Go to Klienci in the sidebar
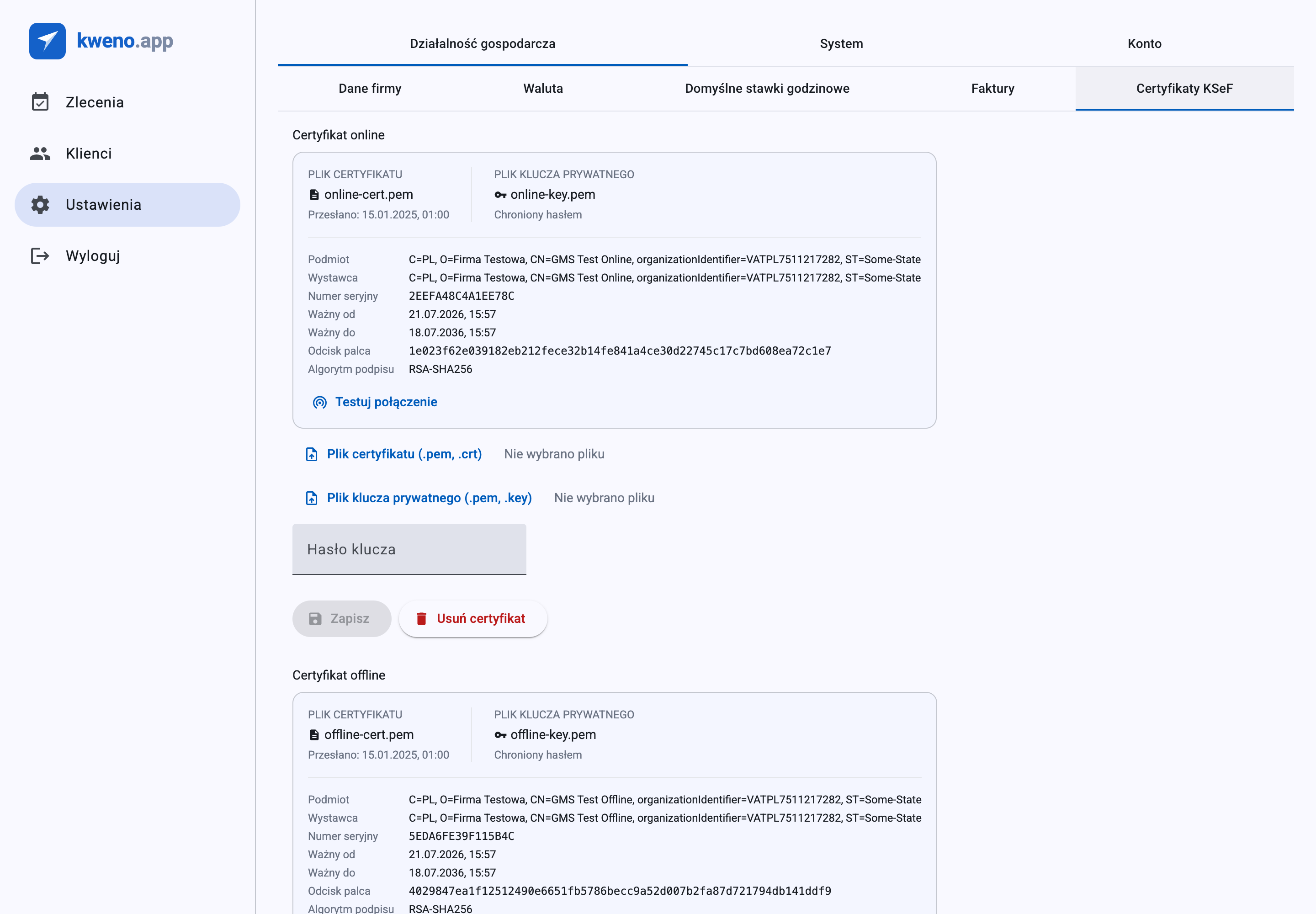Viewport: 1316px width, 914px height. coord(127,154)
